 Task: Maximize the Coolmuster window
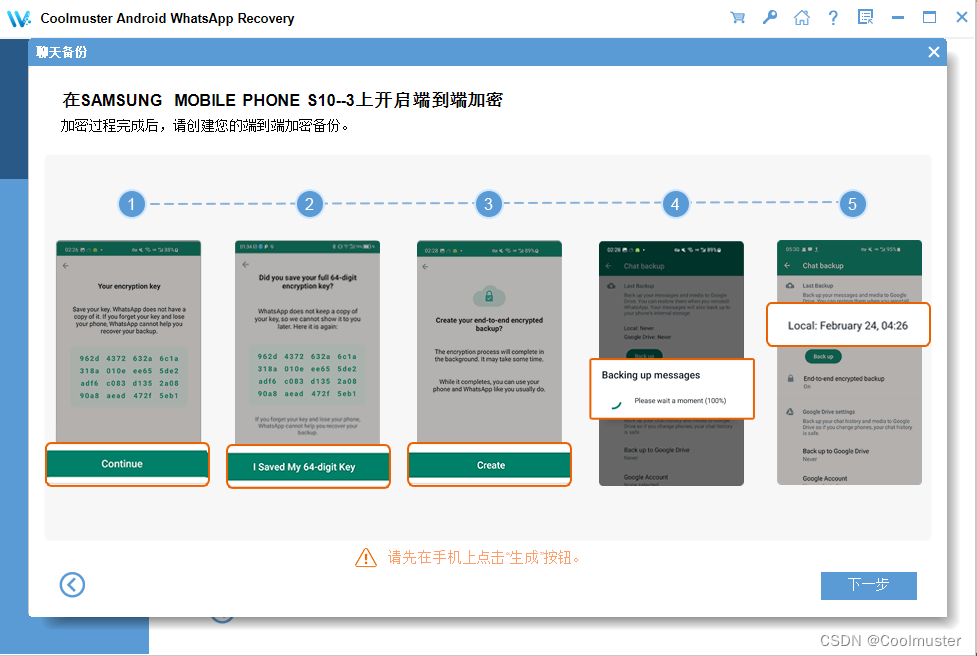pyautogui.click(x=929, y=17)
